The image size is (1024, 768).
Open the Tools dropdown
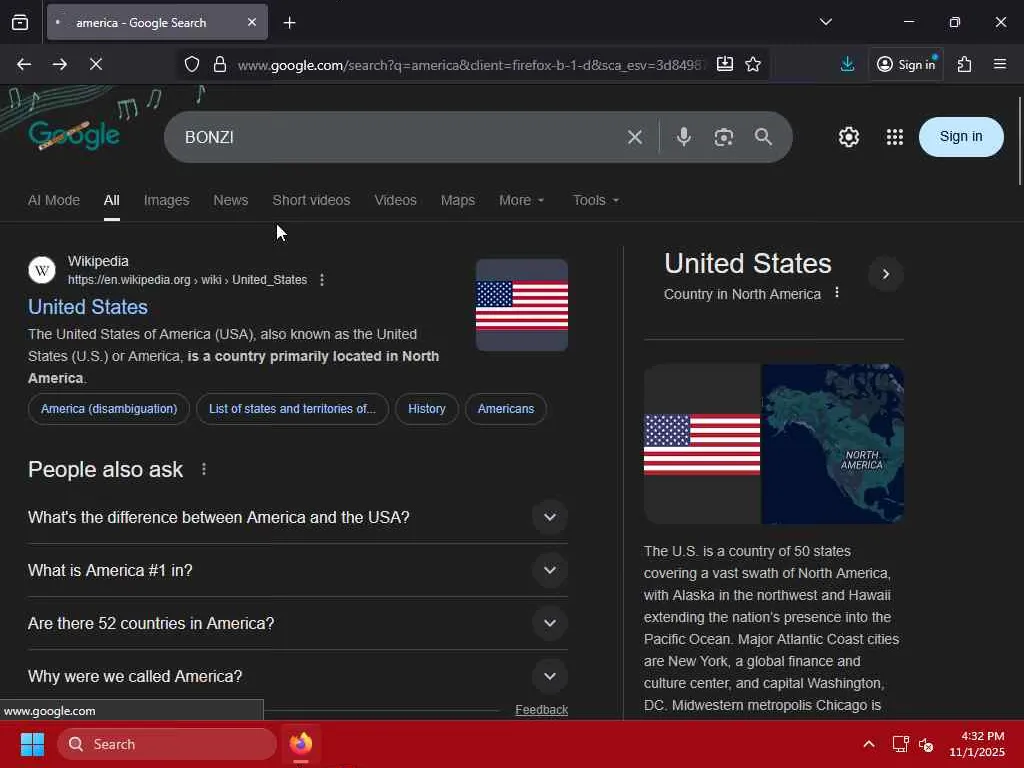click(x=596, y=200)
